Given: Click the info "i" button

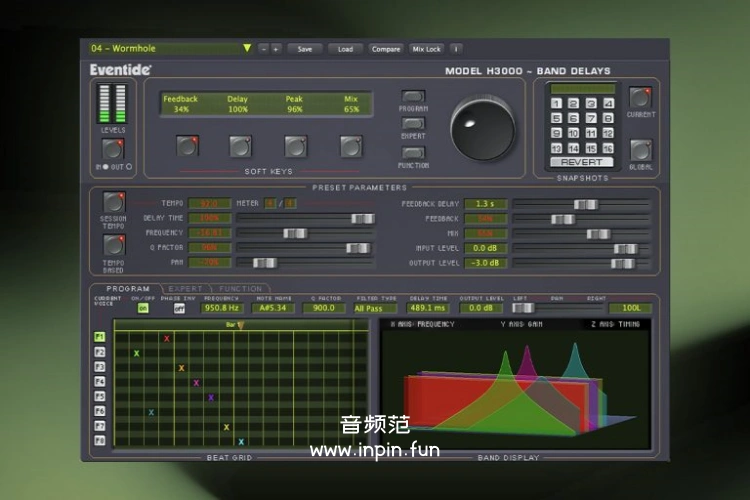Looking at the screenshot, I should coord(456,49).
